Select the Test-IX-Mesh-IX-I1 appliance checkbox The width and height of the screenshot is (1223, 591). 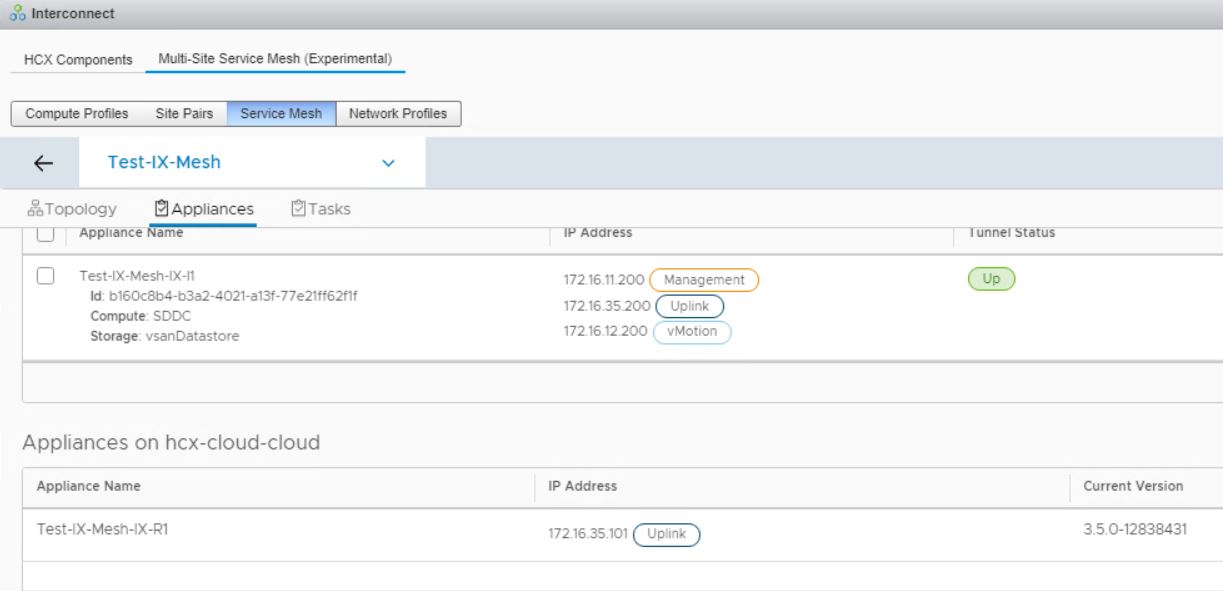coord(45,277)
